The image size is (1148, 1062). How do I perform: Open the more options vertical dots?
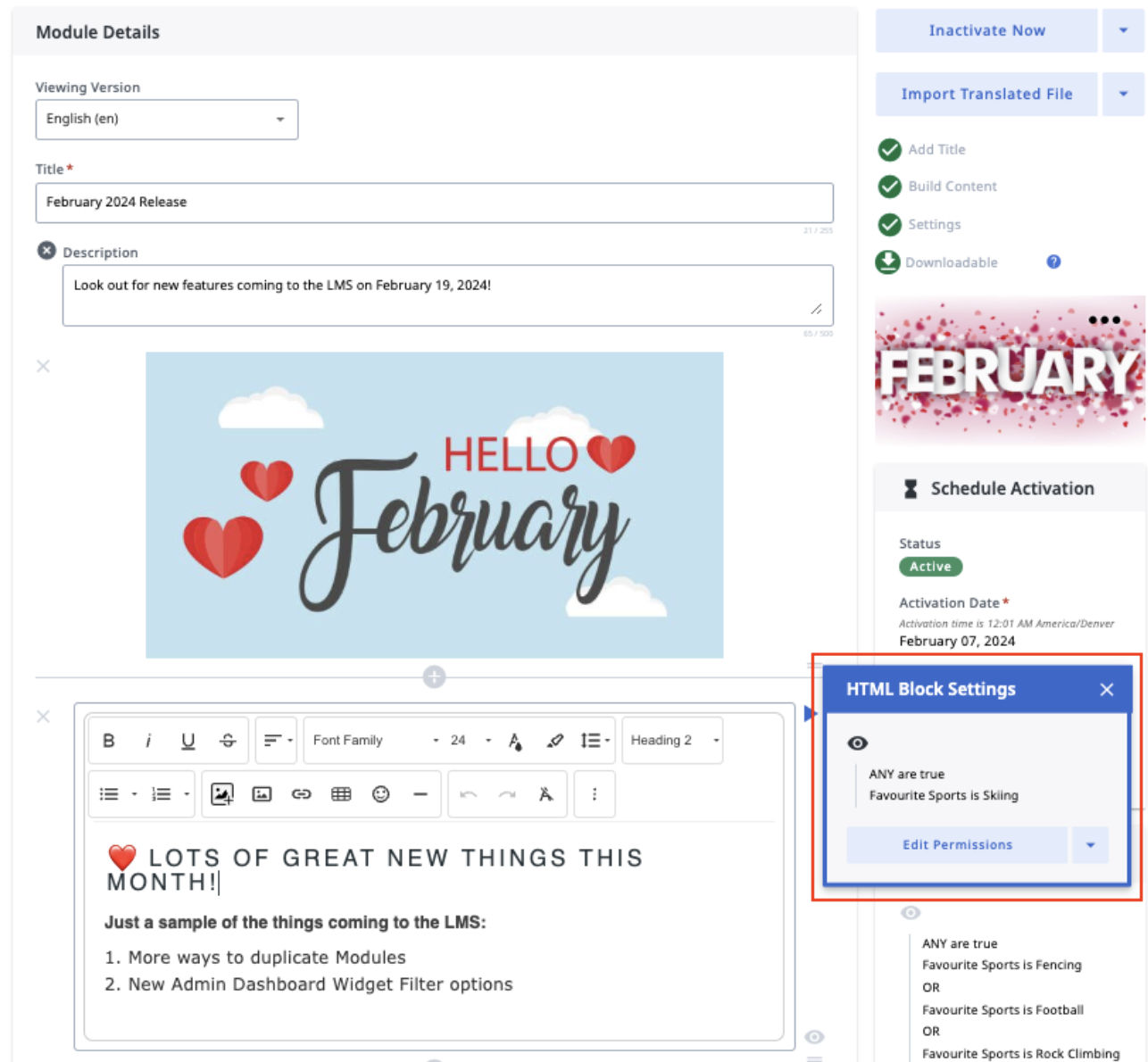[595, 794]
